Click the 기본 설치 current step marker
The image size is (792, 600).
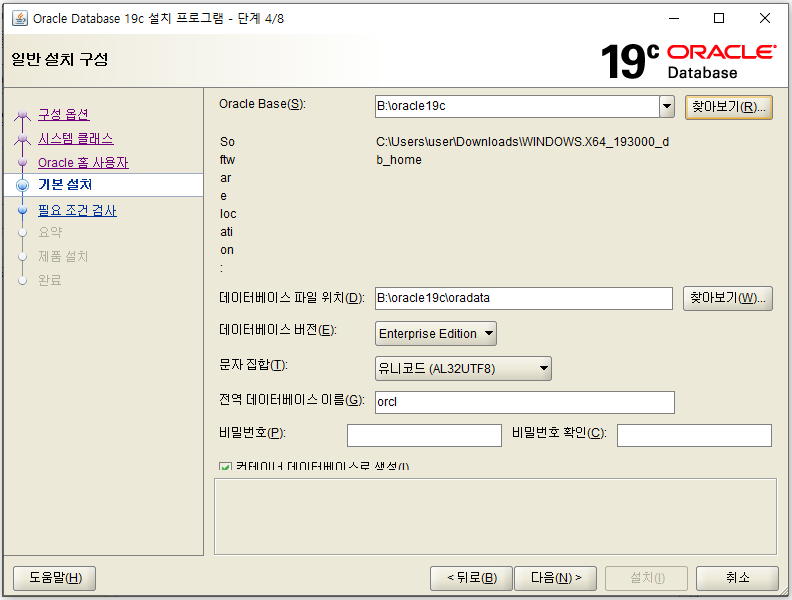(x=22, y=185)
